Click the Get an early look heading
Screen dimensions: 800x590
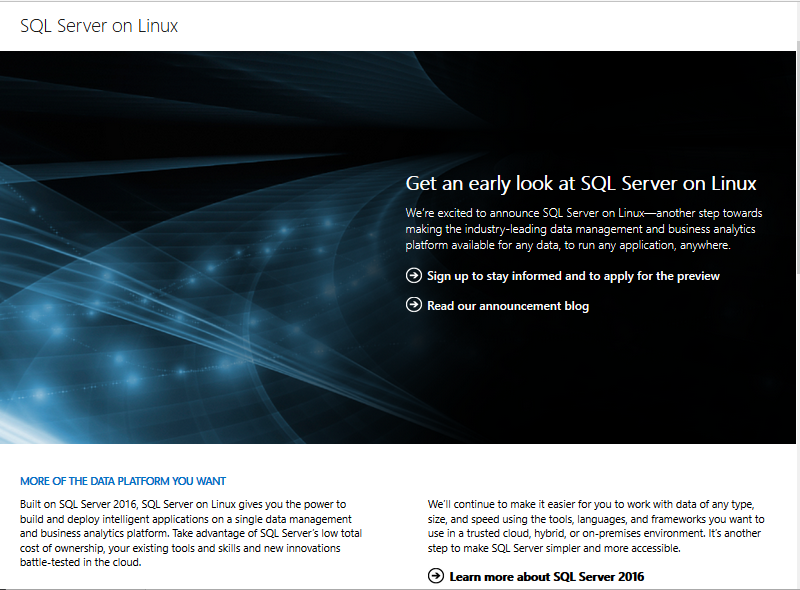click(581, 183)
